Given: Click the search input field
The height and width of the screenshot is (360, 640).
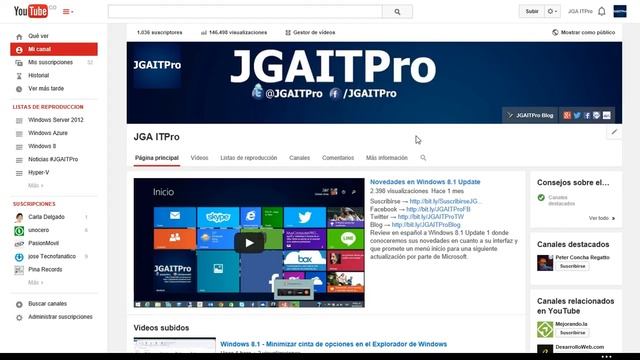Looking at the screenshot, I should pyautogui.click(x=245, y=12).
